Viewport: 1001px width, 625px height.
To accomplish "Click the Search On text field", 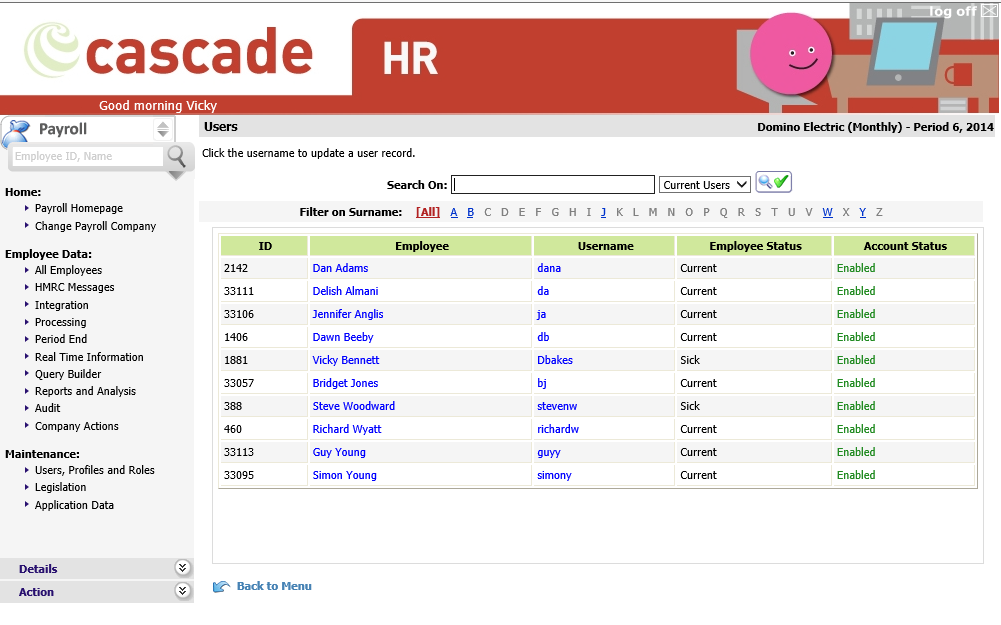I will pos(553,184).
